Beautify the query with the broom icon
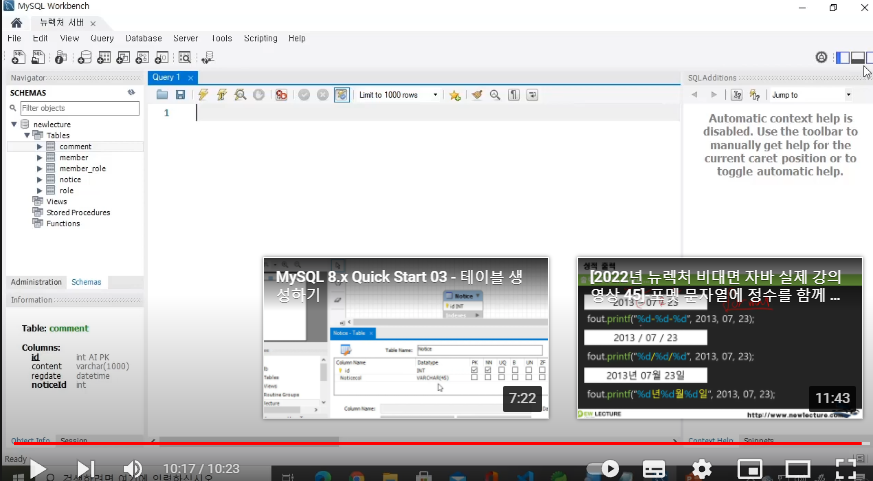Screen dimensions: 873x481 477,95
